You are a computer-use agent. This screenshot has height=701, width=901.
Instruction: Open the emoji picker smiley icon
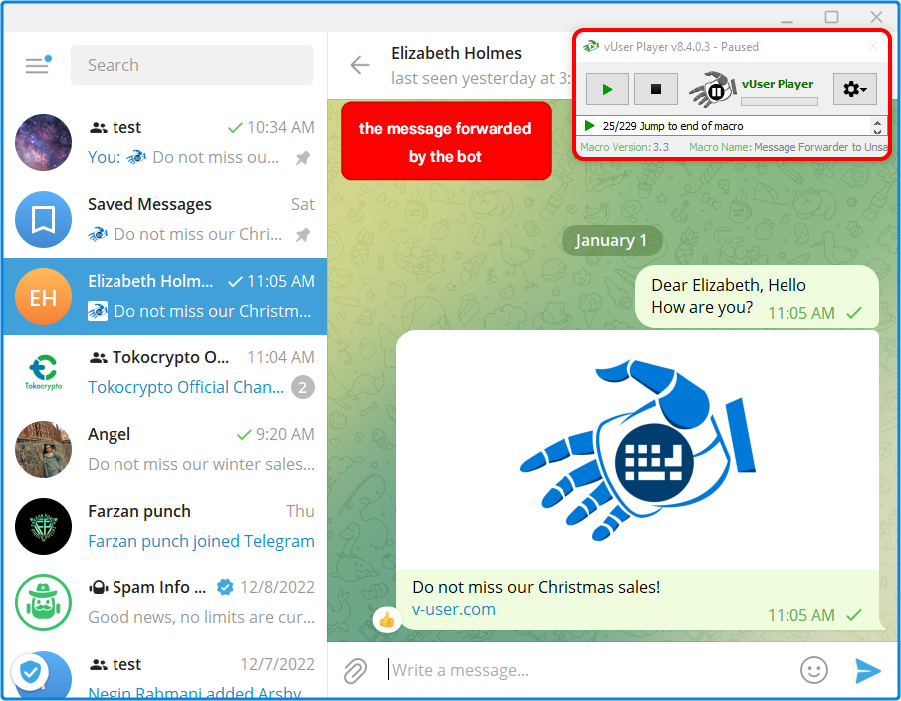814,670
